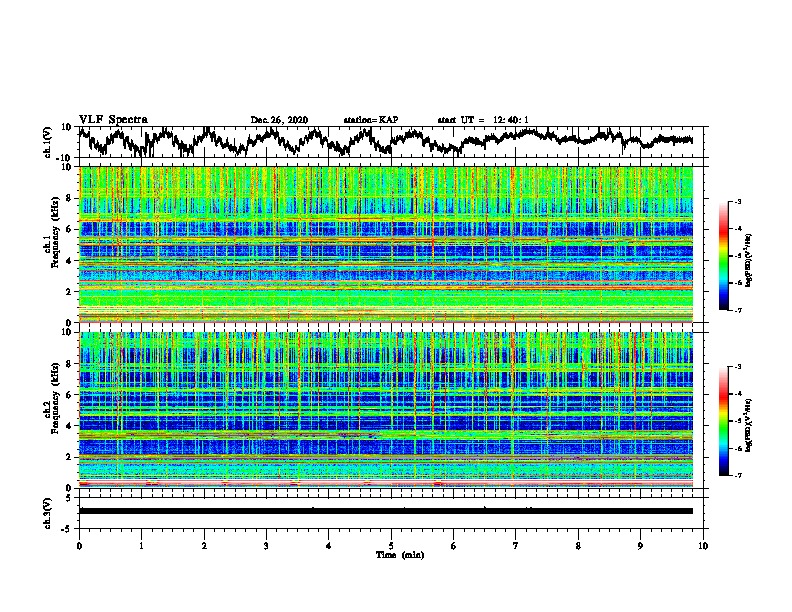Viewport: 792px width, 612px height.
Task: Click the "VLF Spectra" title text
Action: 113,120
